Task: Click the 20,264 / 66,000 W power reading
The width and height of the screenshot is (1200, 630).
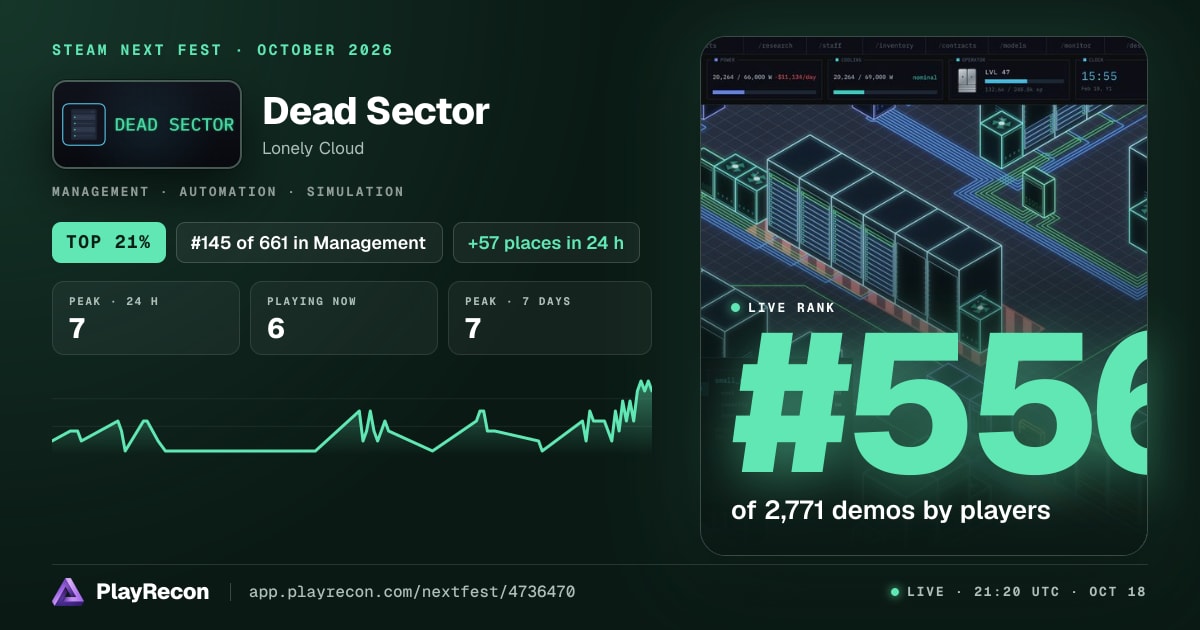Action: click(742, 77)
